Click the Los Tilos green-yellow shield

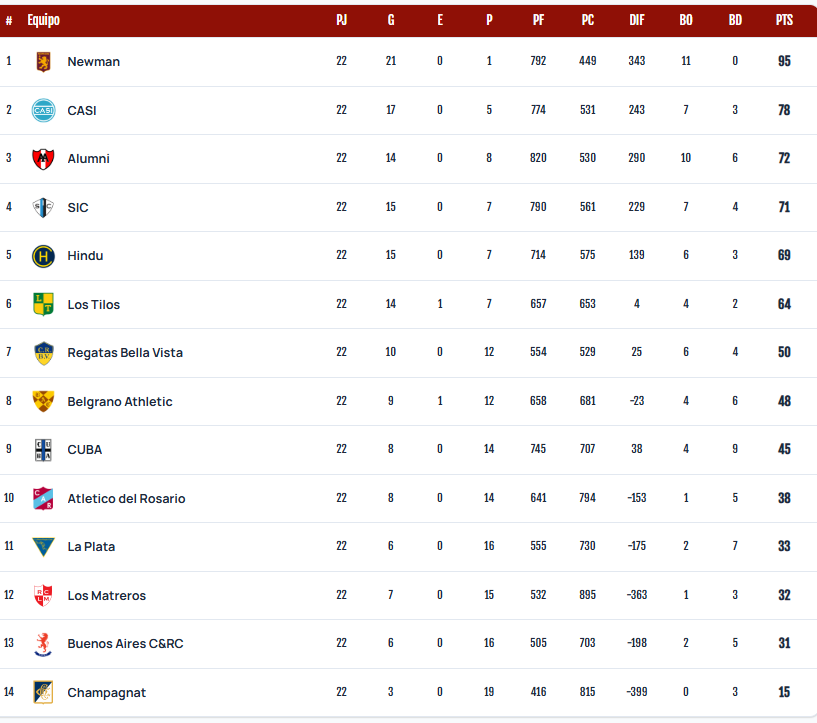pyautogui.click(x=43, y=304)
